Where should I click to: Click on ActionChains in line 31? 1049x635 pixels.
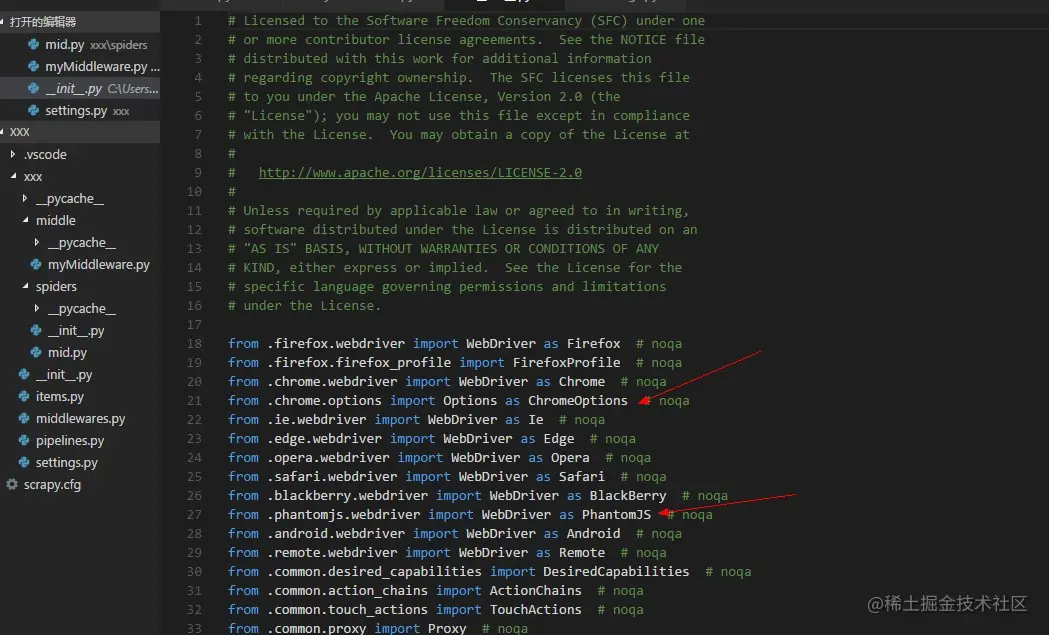tap(535, 591)
